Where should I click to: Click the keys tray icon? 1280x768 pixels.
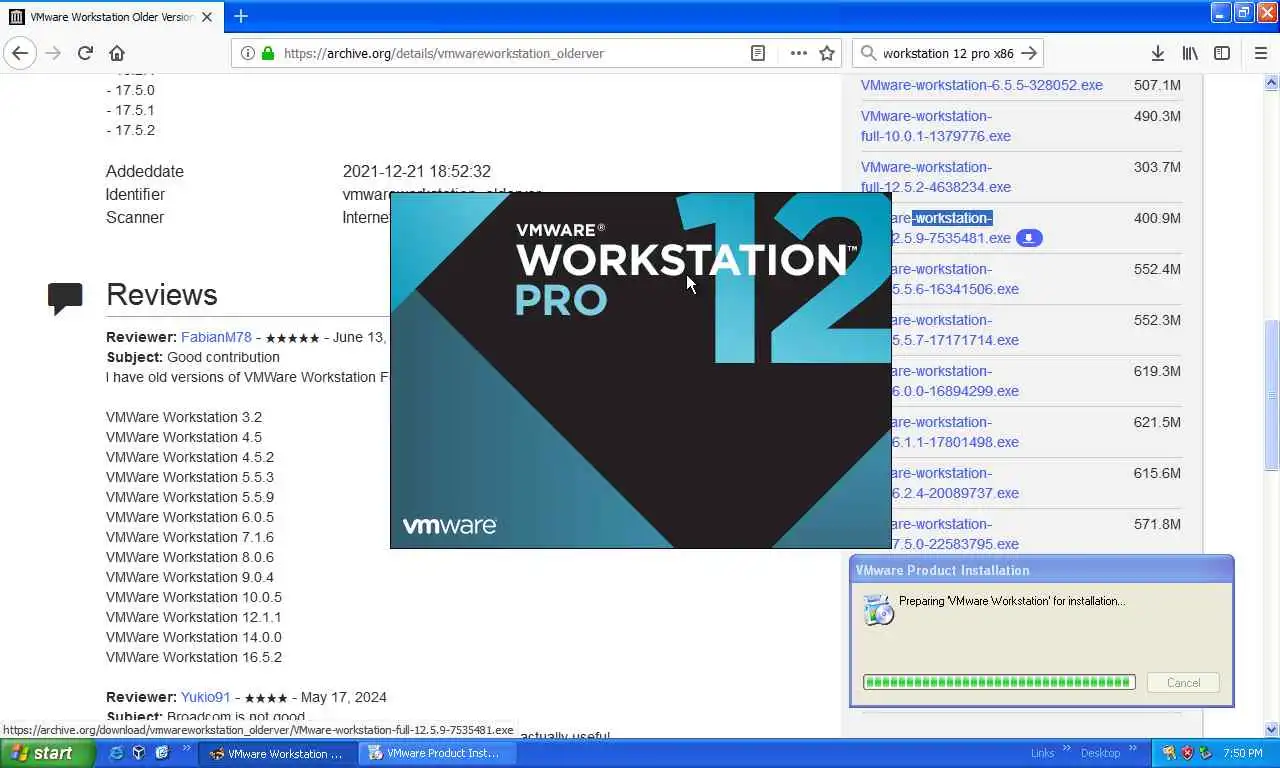[1168, 753]
